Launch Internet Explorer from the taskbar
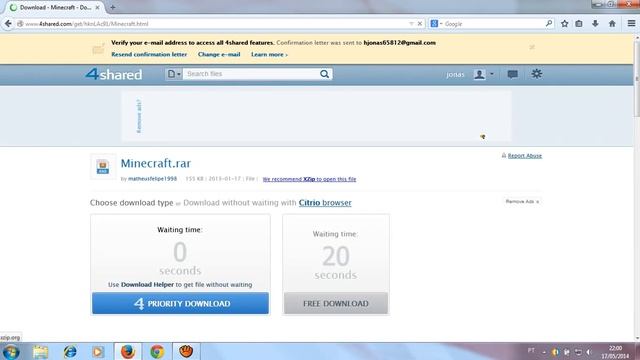Viewport: 640px width, 360px height. (x=70, y=352)
